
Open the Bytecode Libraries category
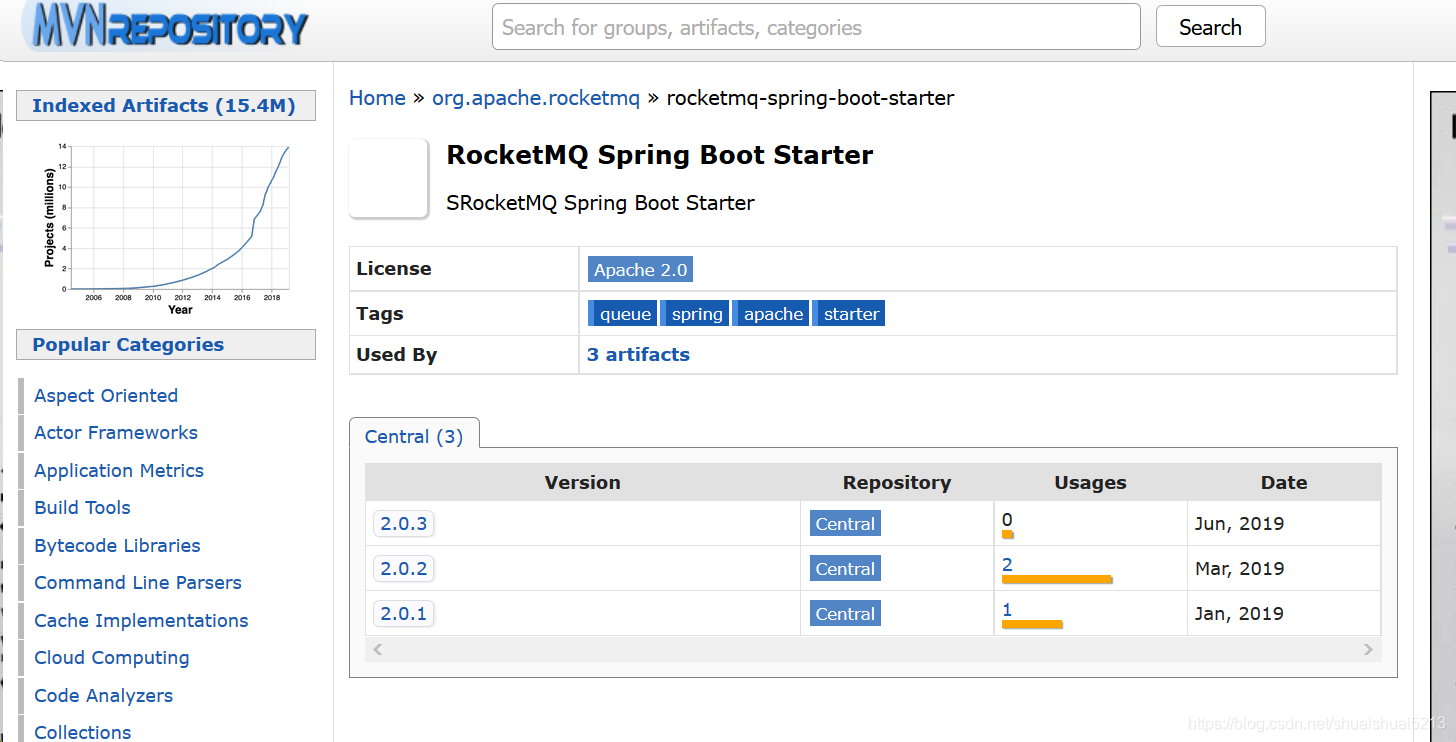point(117,545)
